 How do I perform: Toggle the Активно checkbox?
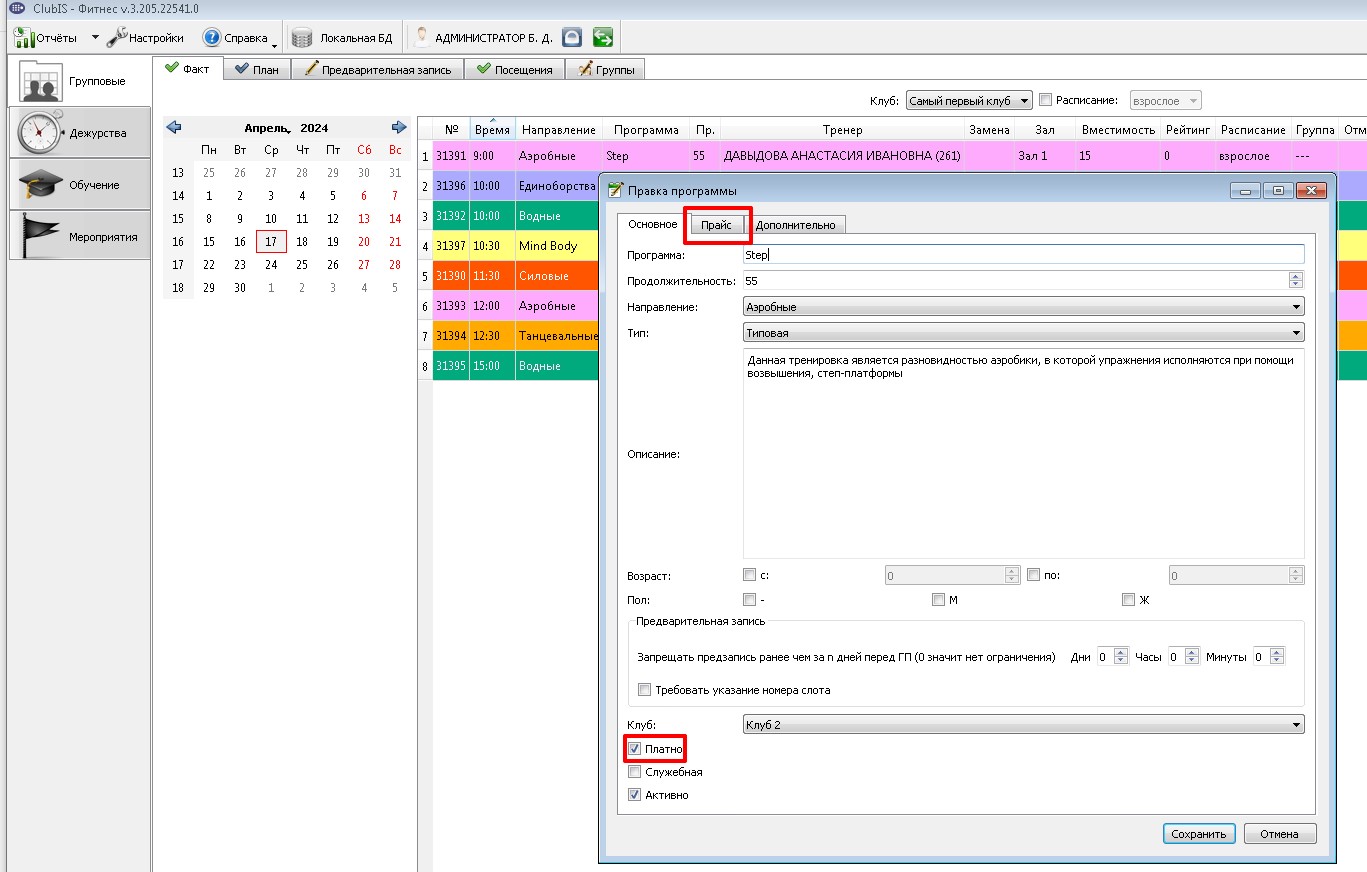634,795
